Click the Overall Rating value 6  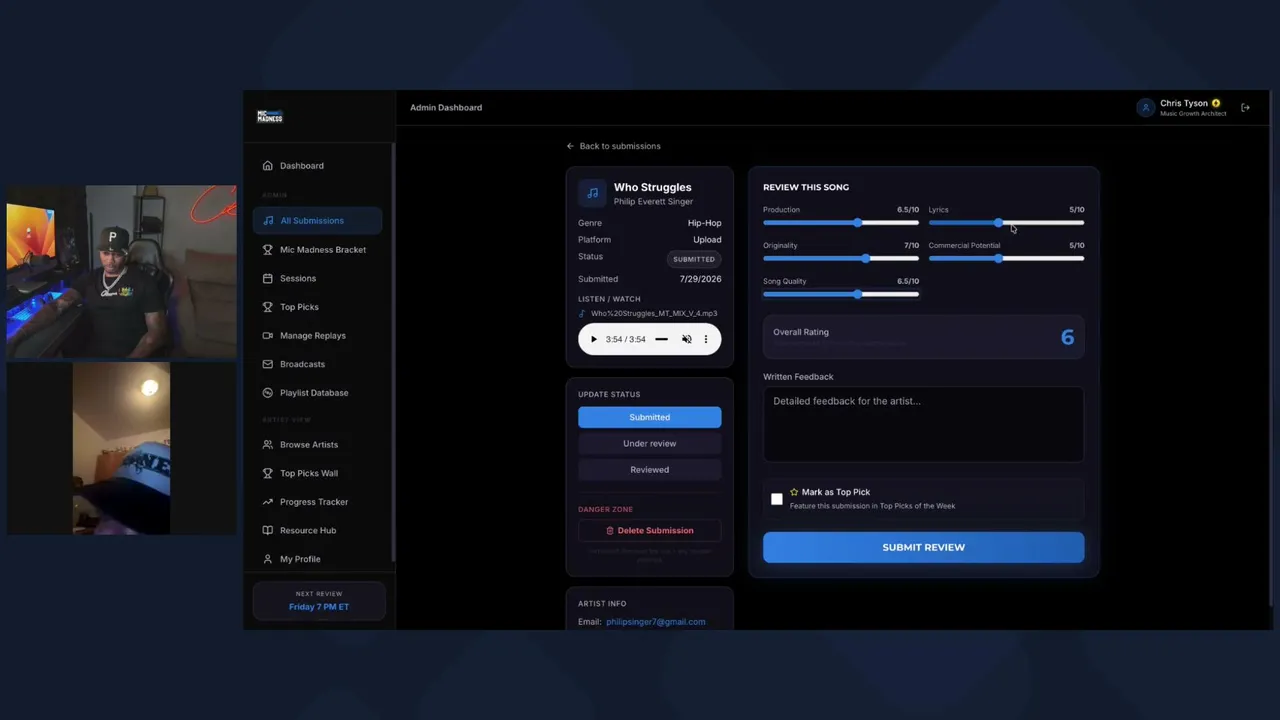[1067, 338]
